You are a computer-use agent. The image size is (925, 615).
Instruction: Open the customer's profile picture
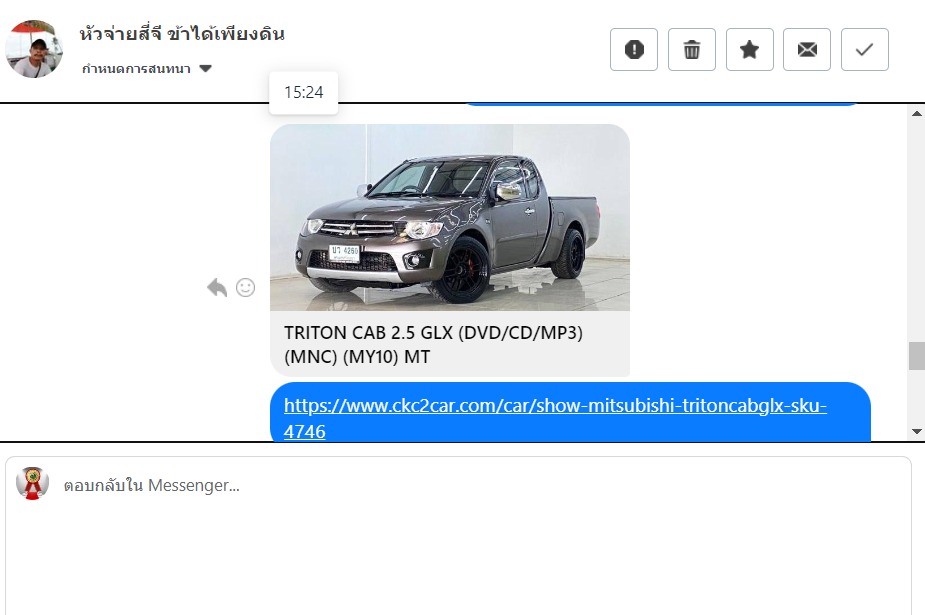34,49
